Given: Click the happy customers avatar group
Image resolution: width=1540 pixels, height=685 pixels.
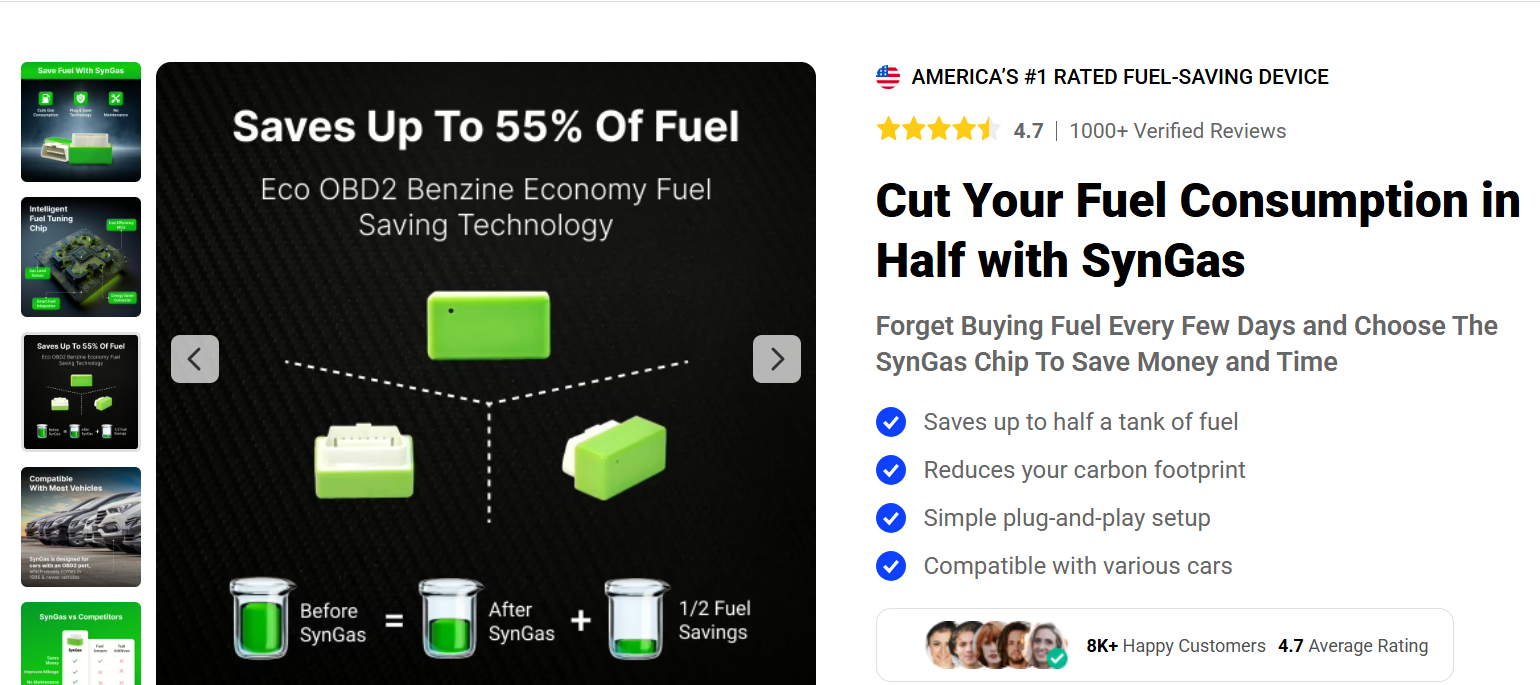Looking at the screenshot, I should (995, 645).
